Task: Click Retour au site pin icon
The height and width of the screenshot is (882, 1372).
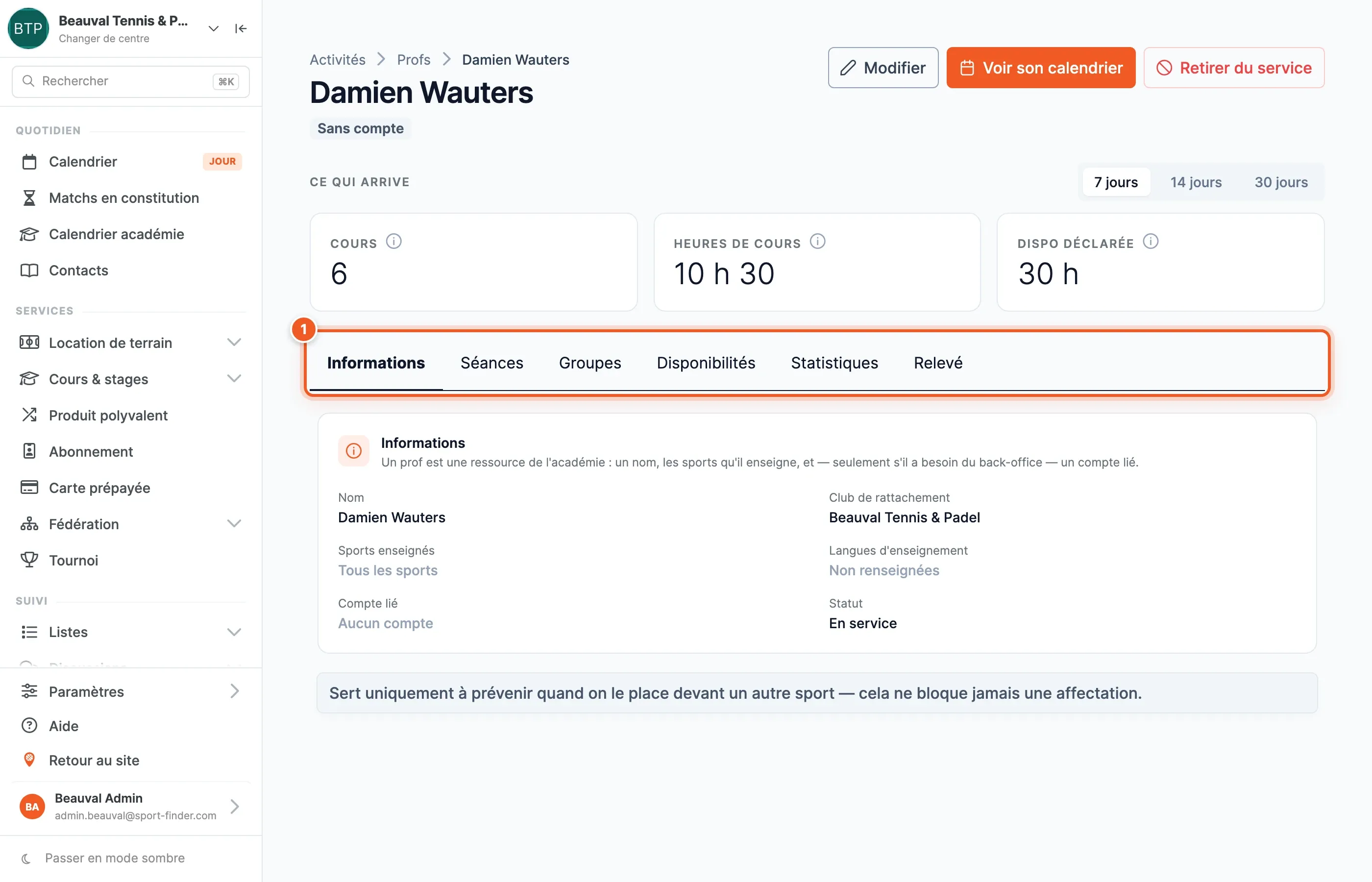Action: tap(29, 760)
